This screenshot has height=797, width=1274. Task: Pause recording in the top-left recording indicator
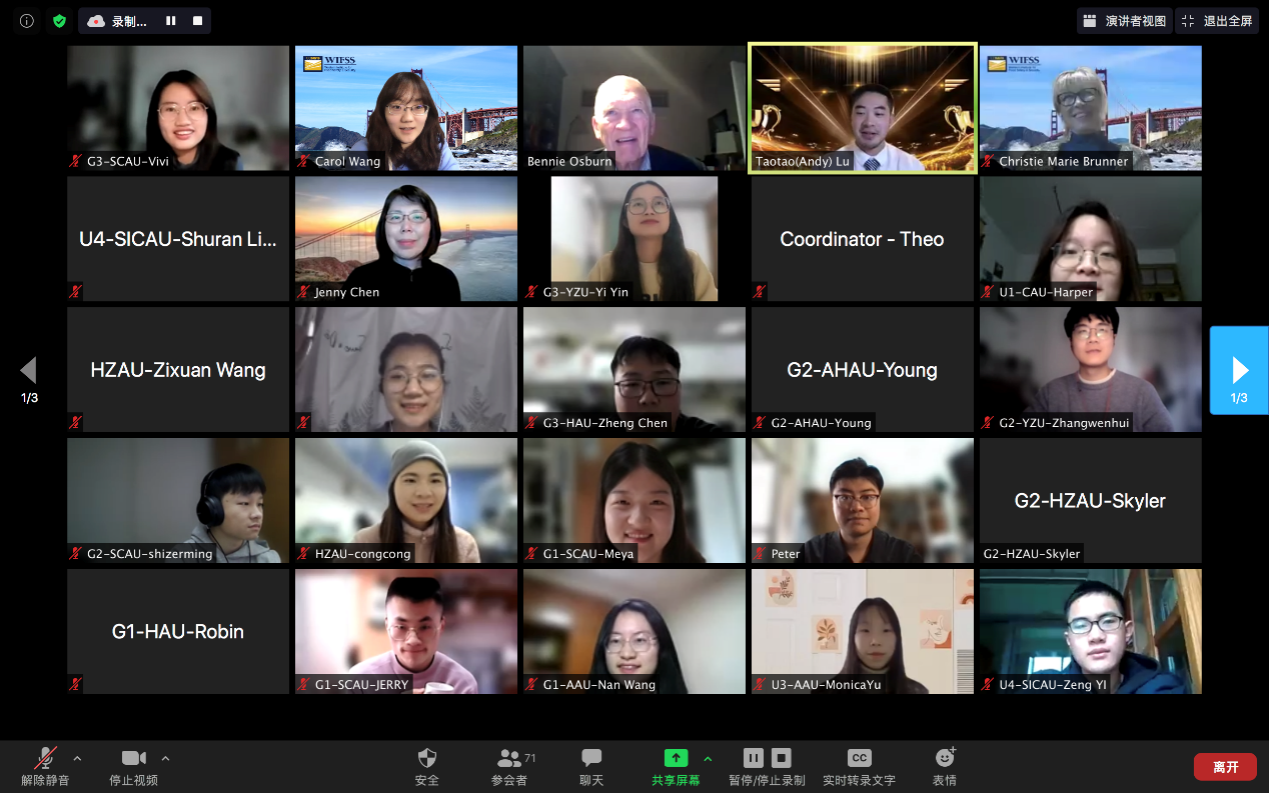click(171, 21)
